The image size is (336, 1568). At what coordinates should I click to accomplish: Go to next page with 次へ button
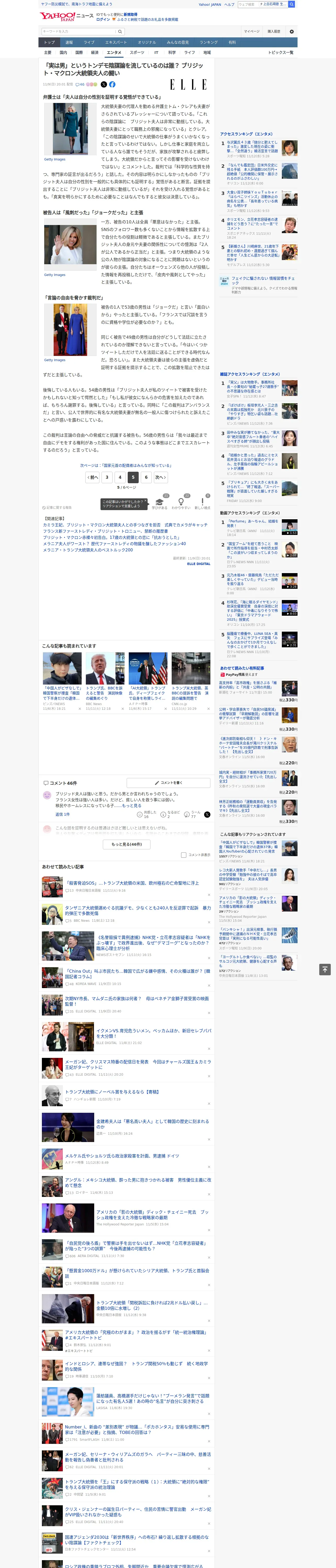point(160,478)
